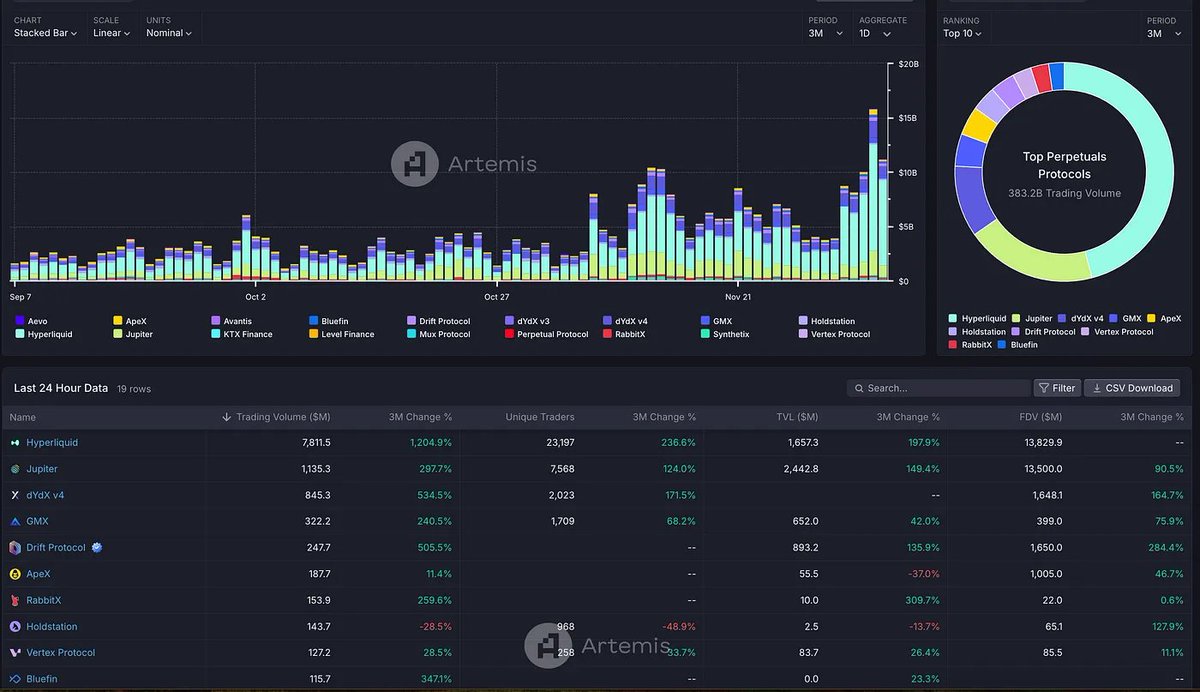Click the Vertex Protocol logo icon

[15, 653]
